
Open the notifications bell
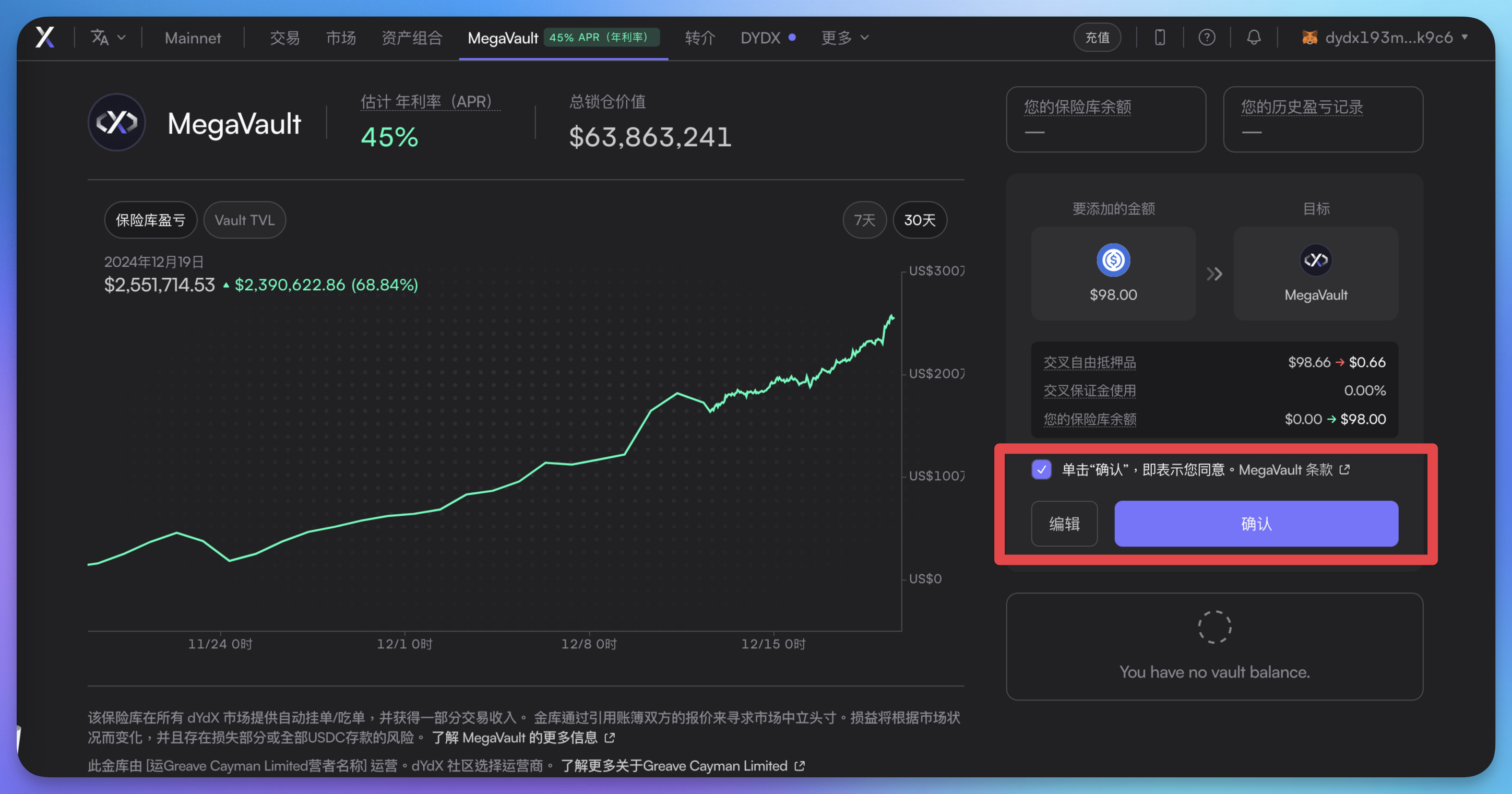(1254, 38)
